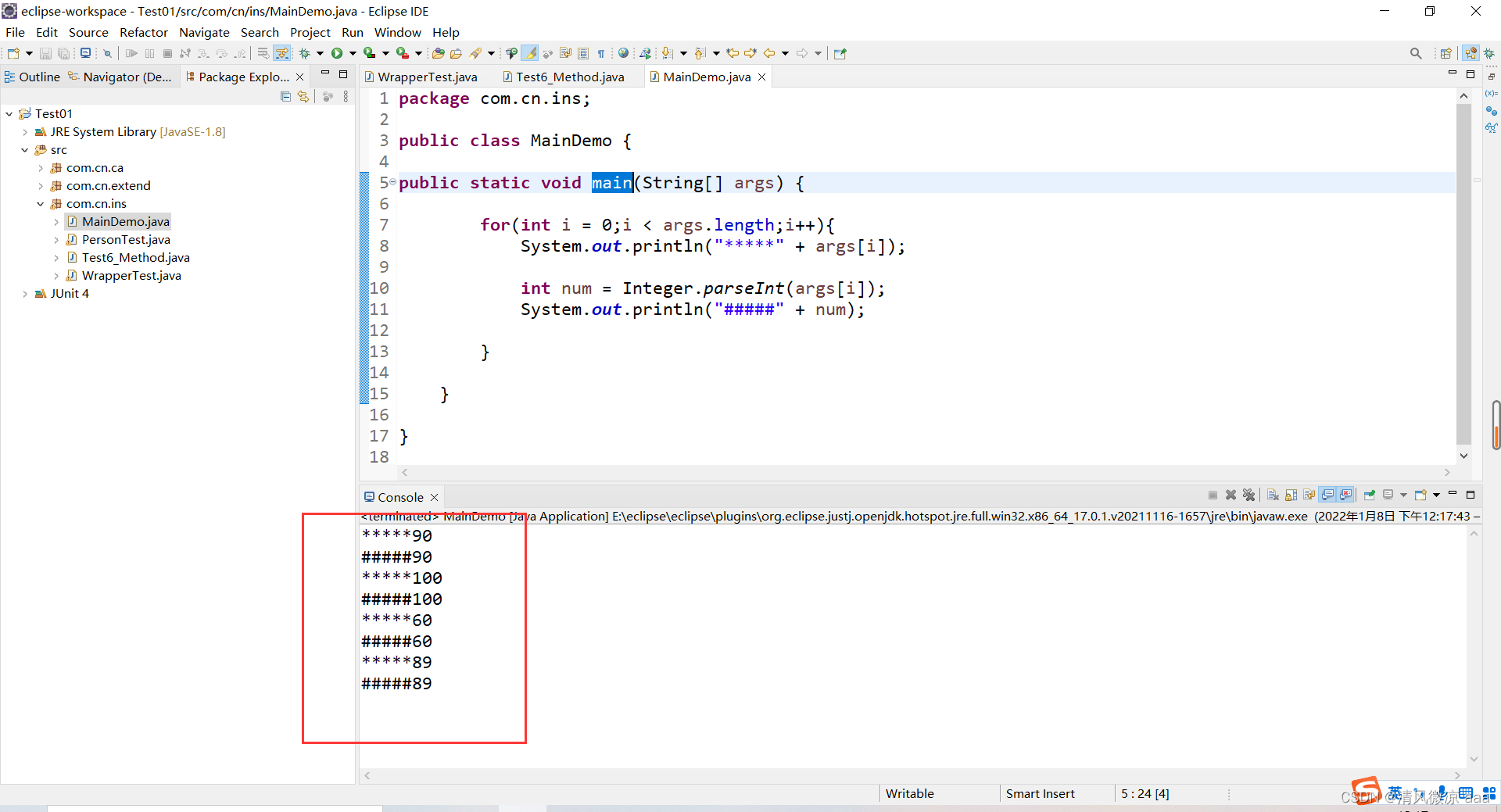Click Remove Launch in Console toolbar

pos(1231,495)
